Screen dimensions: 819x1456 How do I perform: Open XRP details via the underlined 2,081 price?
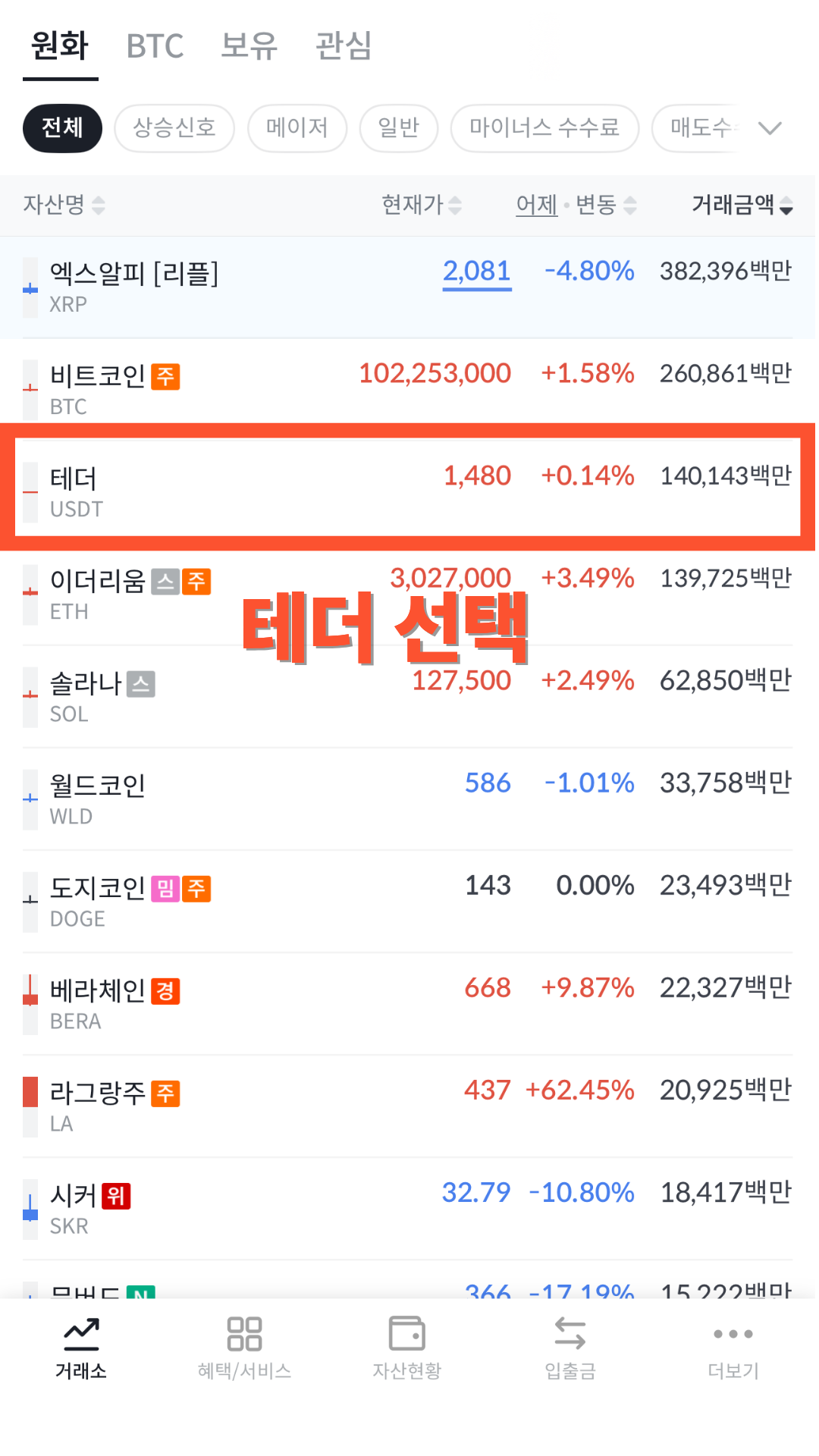pyautogui.click(x=476, y=271)
